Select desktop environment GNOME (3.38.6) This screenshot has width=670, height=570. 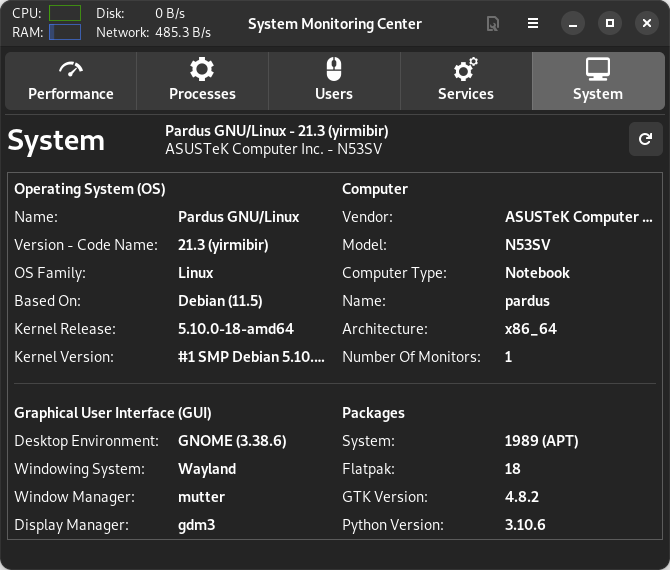pos(232,441)
